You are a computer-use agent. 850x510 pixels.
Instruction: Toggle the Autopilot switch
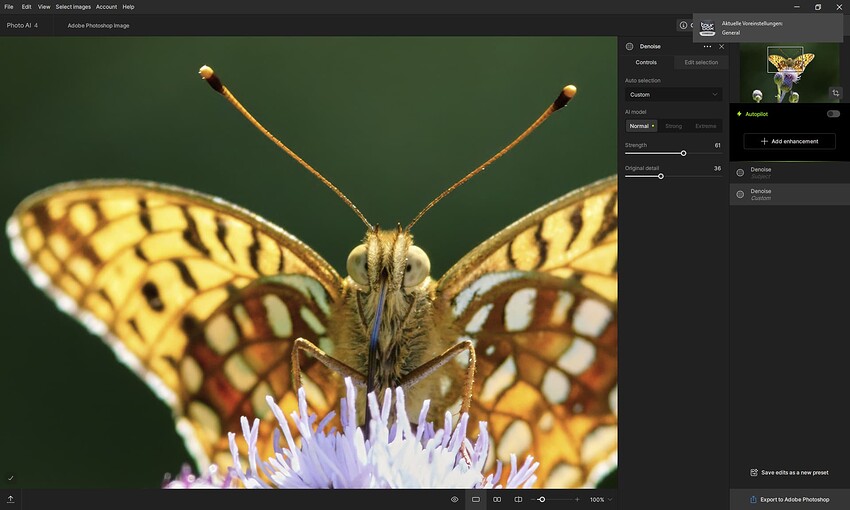832,114
